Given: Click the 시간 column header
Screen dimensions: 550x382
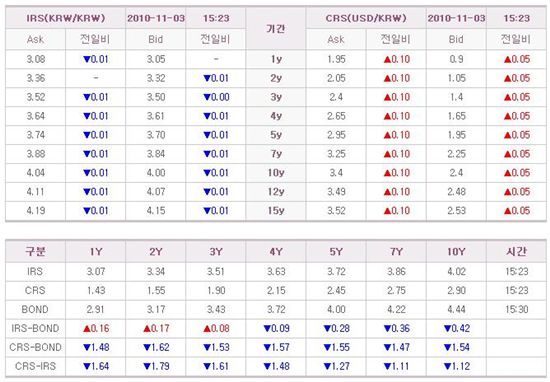Looking at the screenshot, I should pyautogui.click(x=516, y=252).
